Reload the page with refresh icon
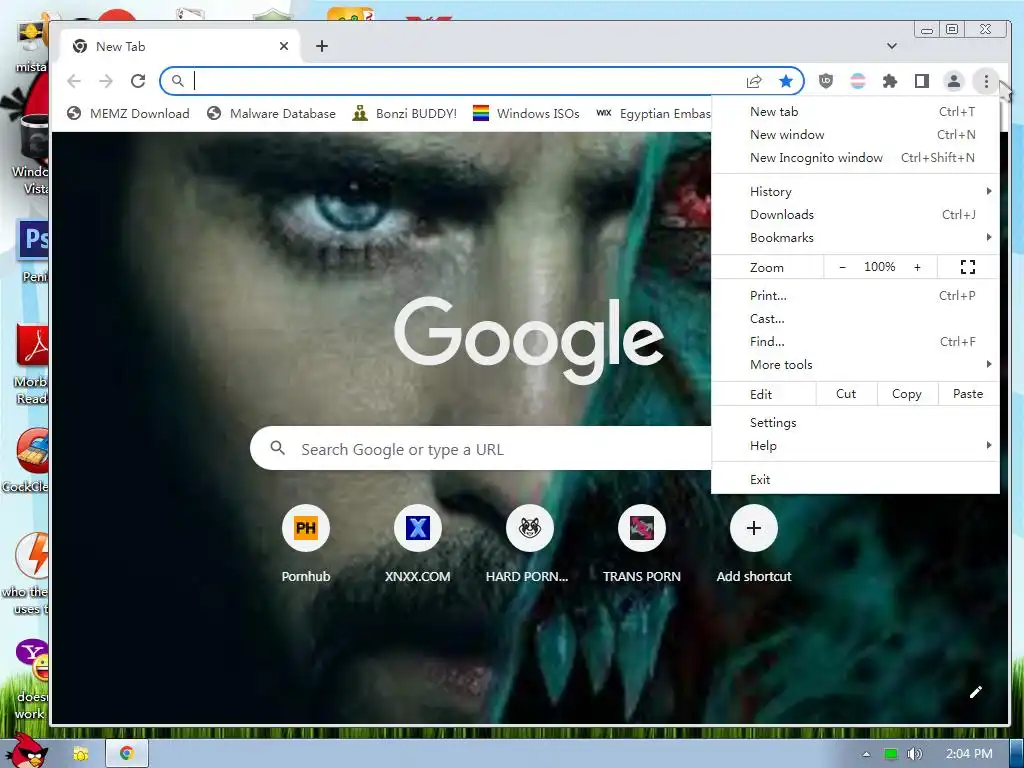The width and height of the screenshot is (1024, 768). click(x=138, y=81)
